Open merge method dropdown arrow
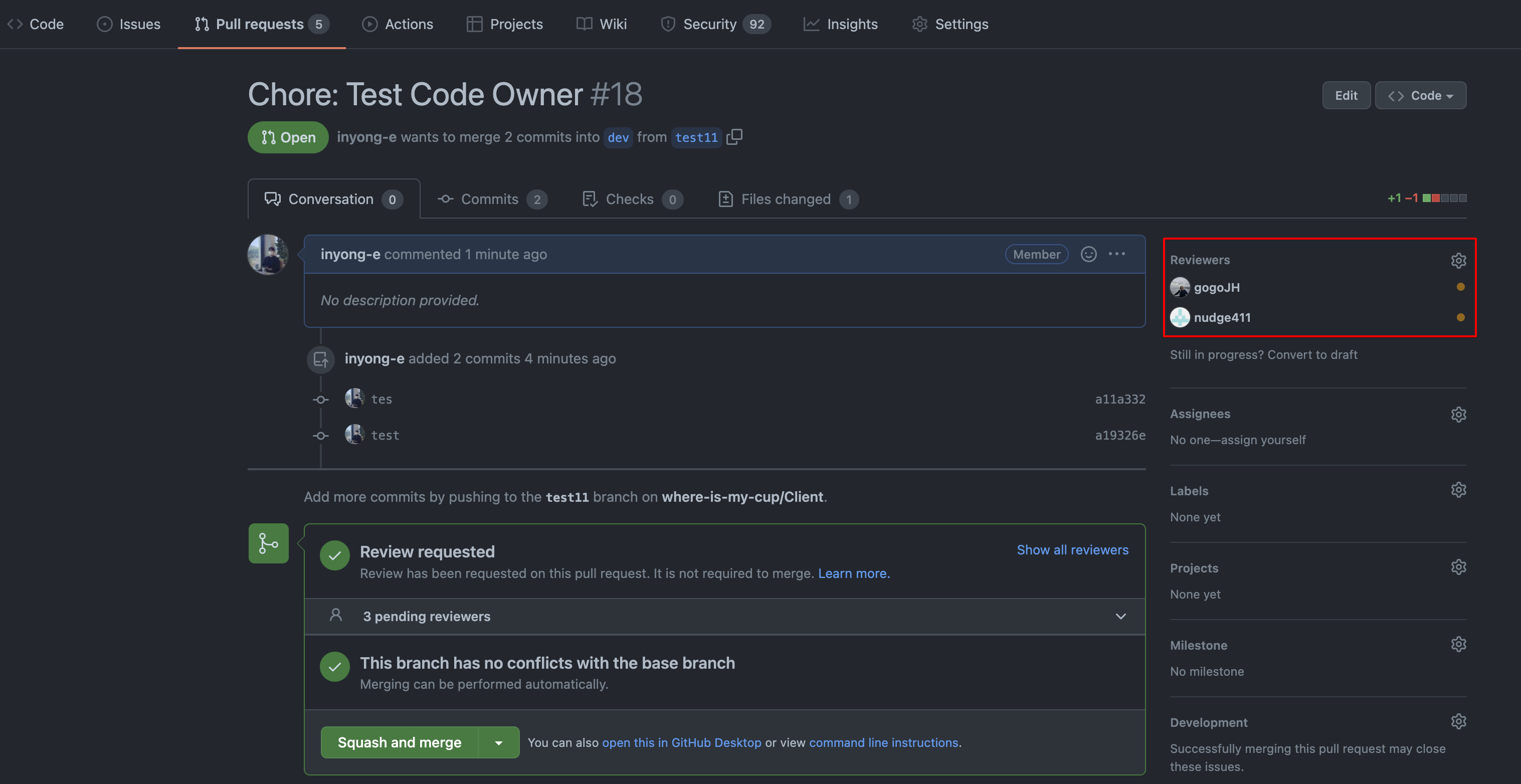Viewport: 1521px width, 784px height. [498, 743]
